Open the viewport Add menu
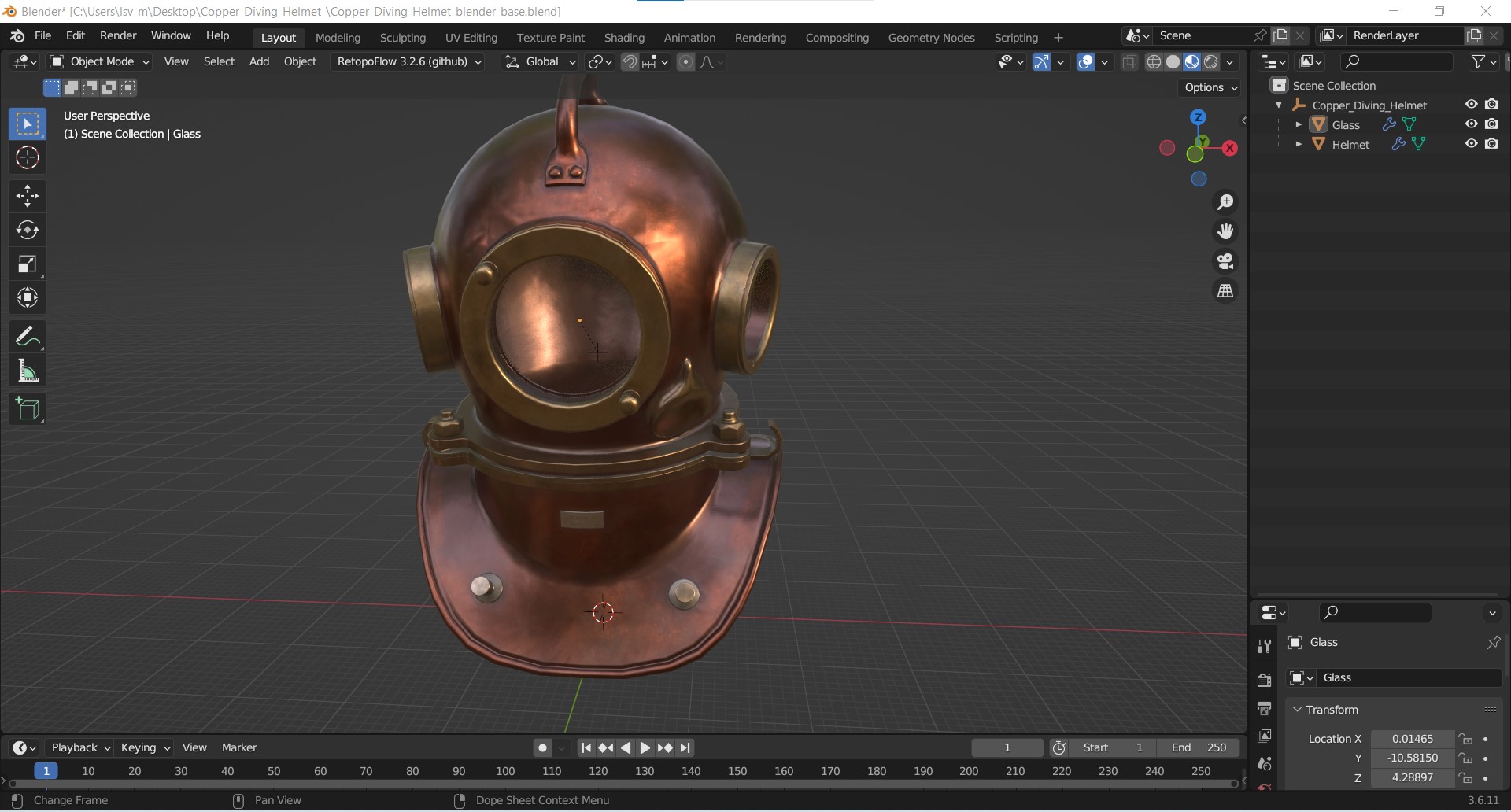The height and width of the screenshot is (812, 1511). click(259, 61)
